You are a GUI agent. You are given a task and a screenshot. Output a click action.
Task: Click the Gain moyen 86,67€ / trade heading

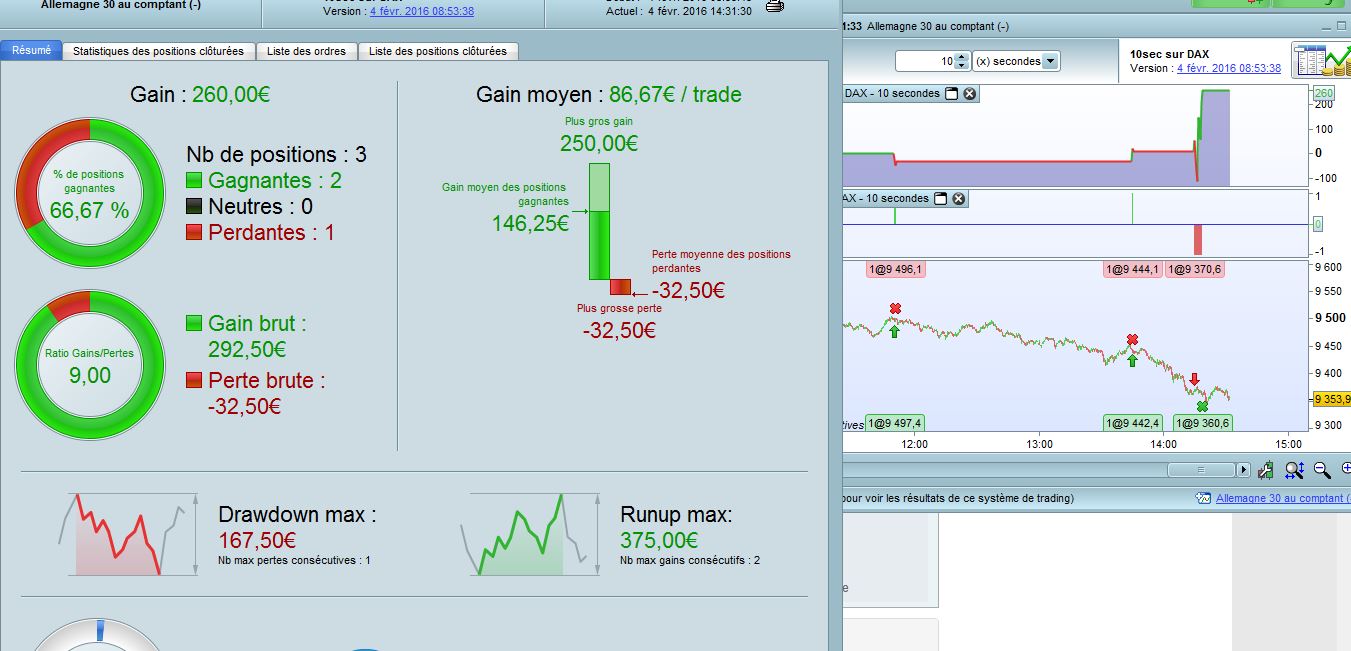(x=609, y=95)
